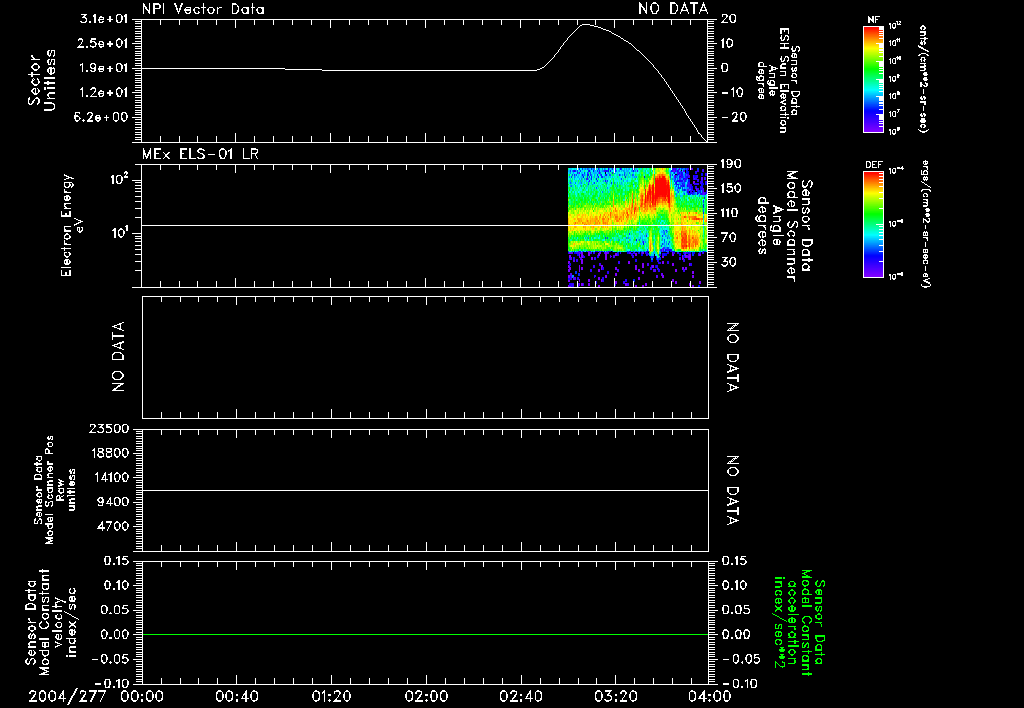Click the 'MEx ELS-01 LR' panel title
The image size is (1024, 708).
pos(200,154)
